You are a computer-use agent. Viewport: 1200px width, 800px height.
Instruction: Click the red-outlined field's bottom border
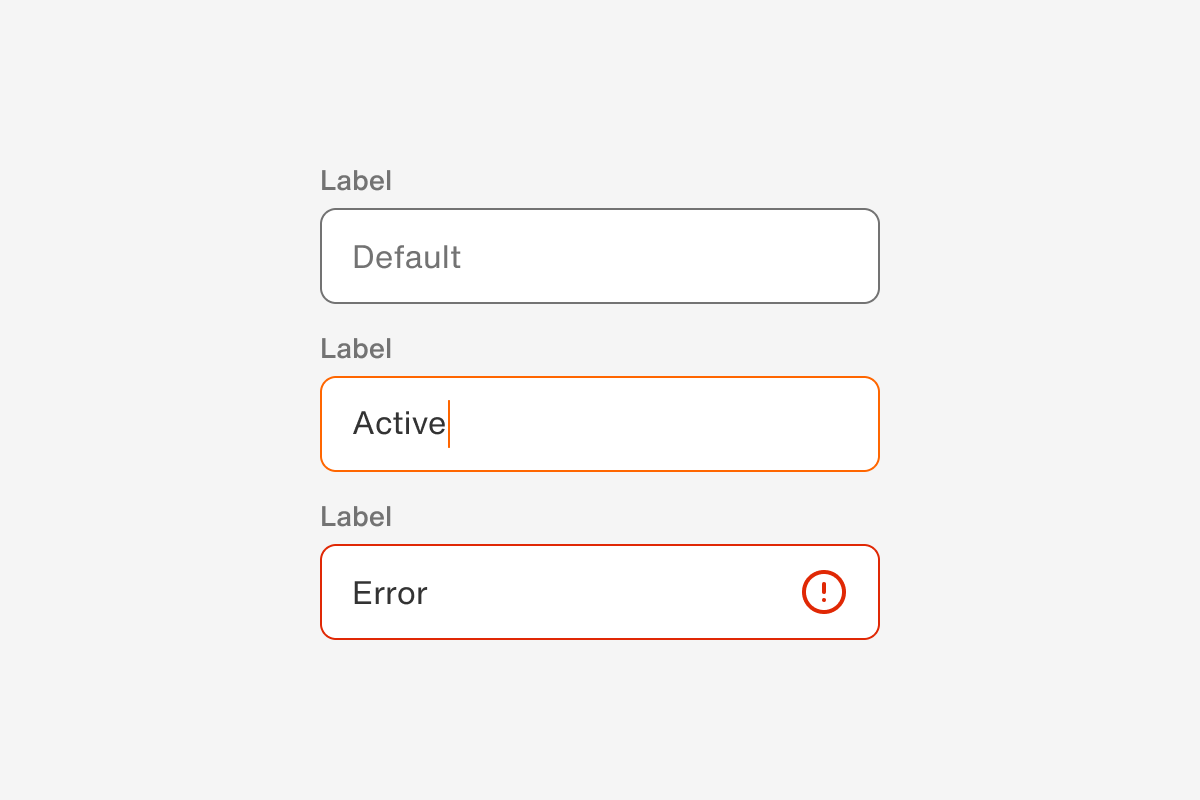coord(600,637)
